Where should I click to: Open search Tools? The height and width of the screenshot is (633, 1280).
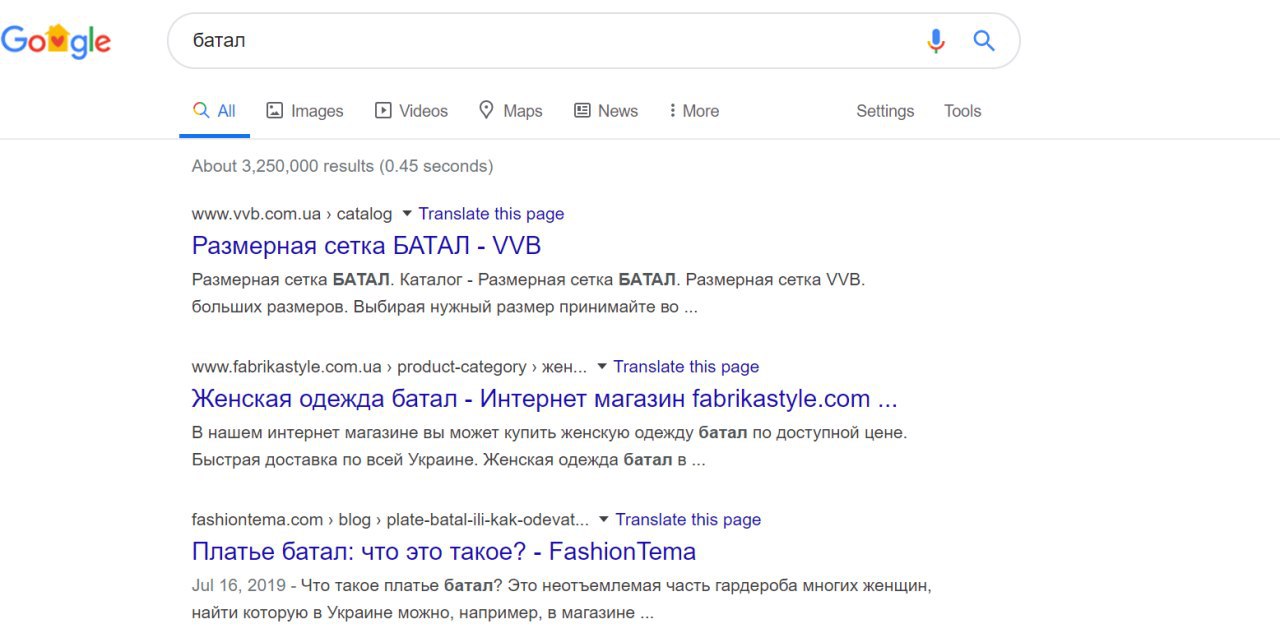click(962, 111)
